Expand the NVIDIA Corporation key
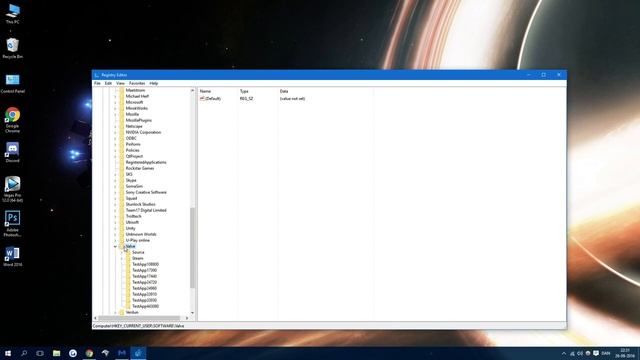 (x=116, y=132)
